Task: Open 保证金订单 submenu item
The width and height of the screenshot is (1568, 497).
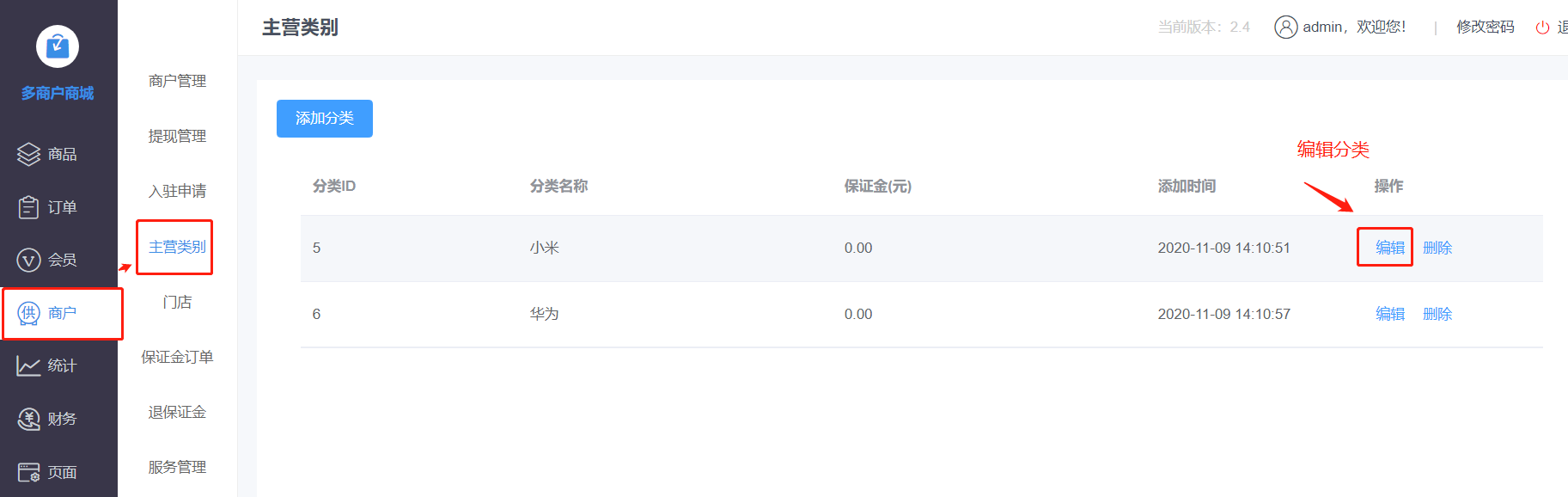Action: [x=177, y=357]
